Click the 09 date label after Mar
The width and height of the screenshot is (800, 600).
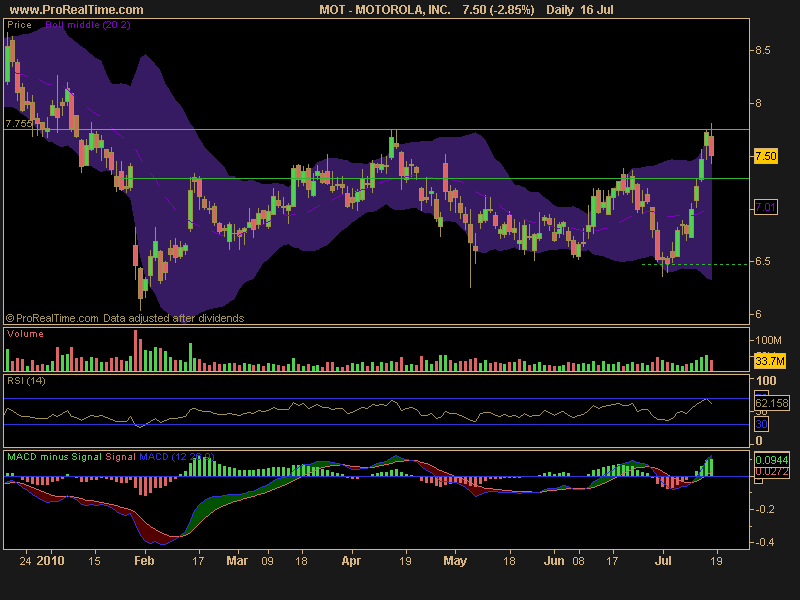(267, 561)
